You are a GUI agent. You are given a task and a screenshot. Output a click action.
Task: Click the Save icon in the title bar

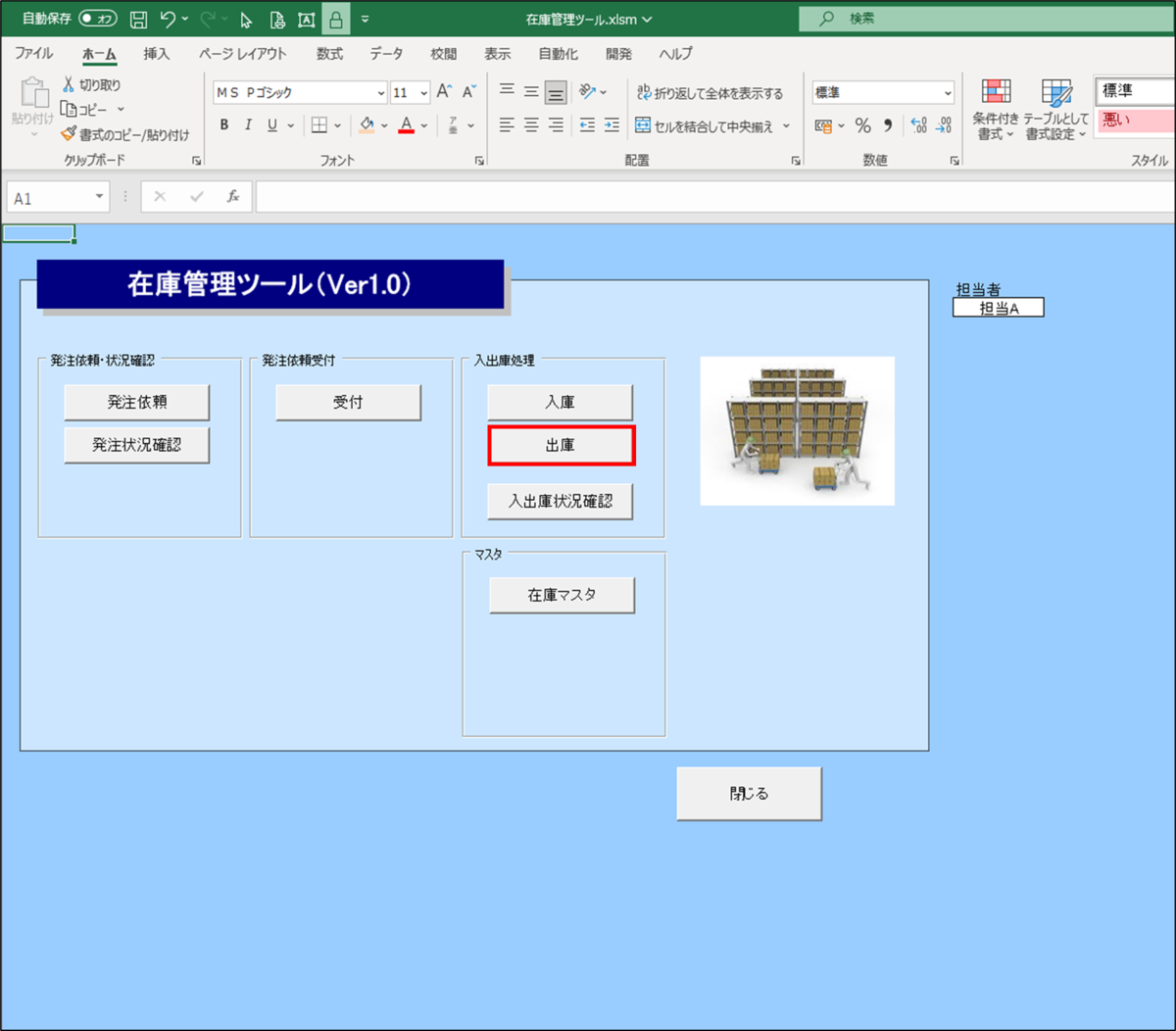tap(138, 19)
